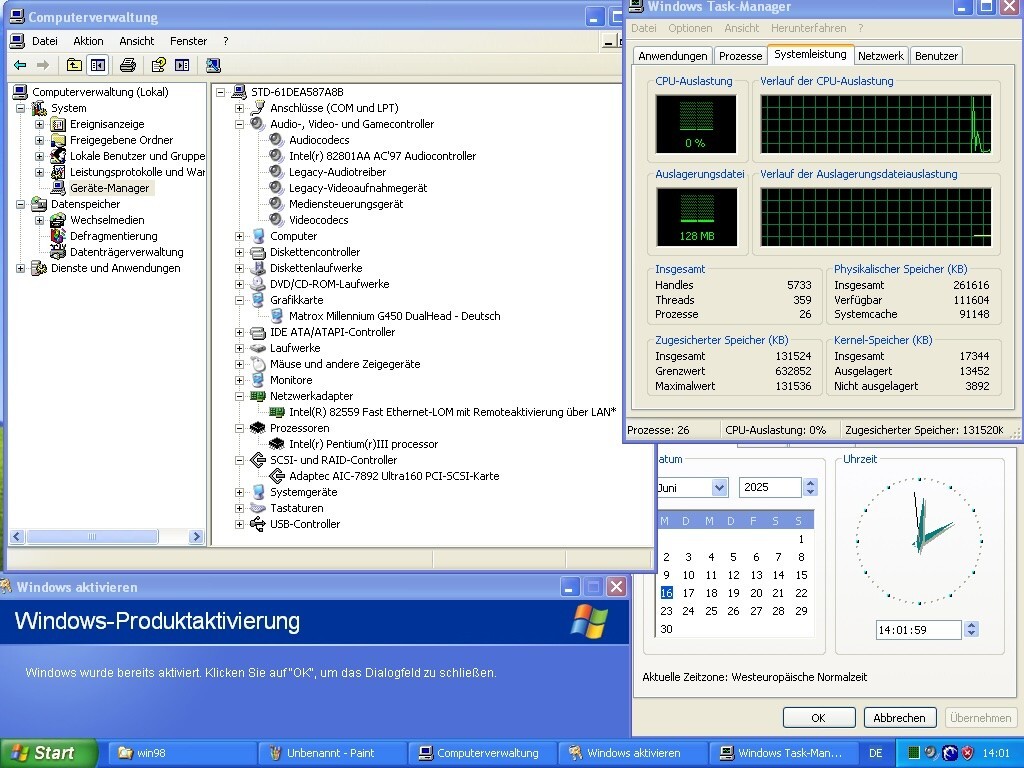Collapse the Audio-, Video- und Gamecontroller node

click(240, 124)
